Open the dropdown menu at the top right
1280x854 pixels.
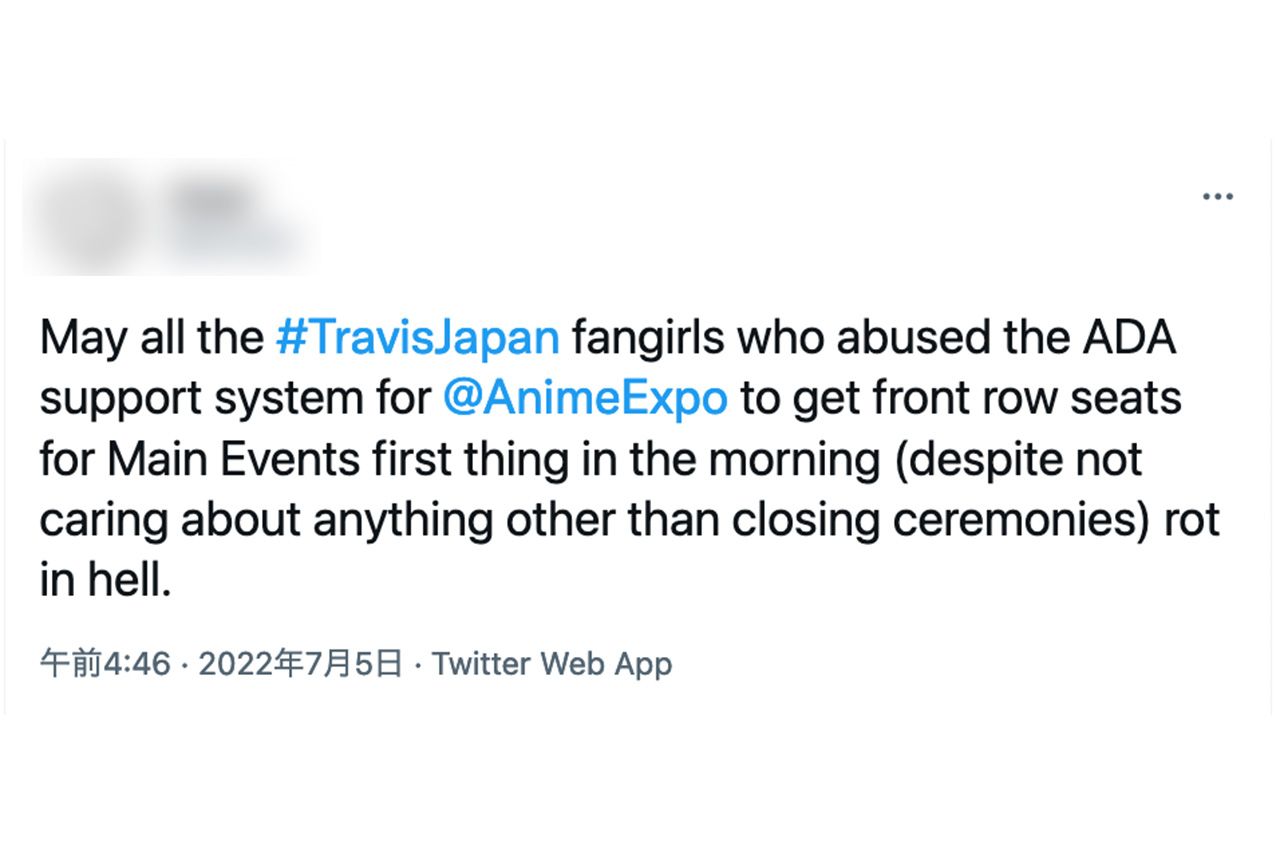coord(1218,196)
